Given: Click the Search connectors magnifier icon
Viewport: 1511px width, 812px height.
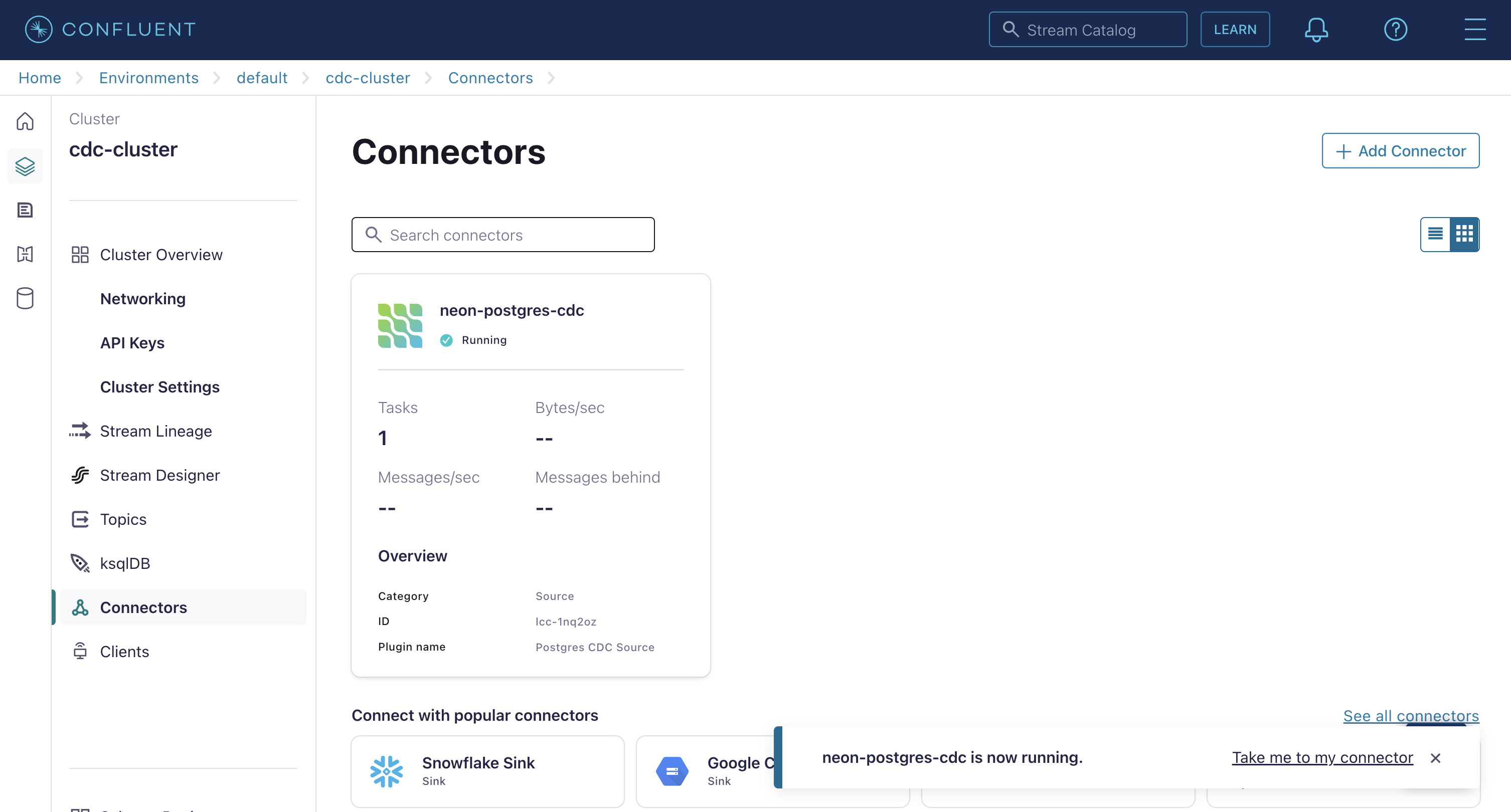Looking at the screenshot, I should [x=373, y=235].
